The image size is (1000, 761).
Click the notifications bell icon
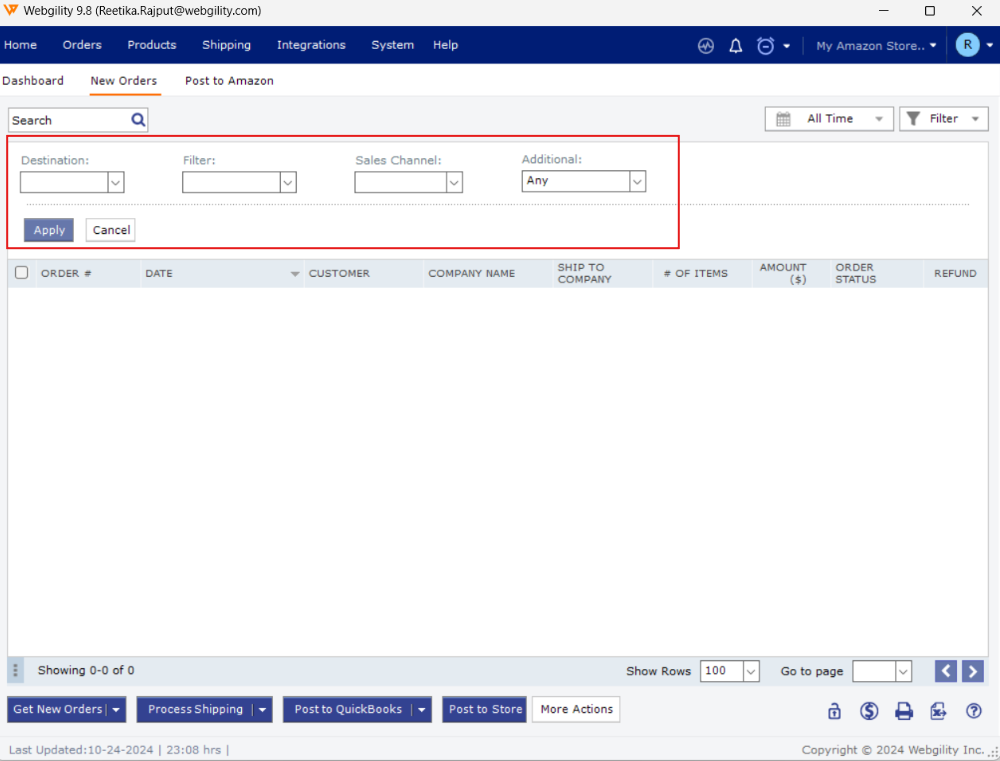click(x=735, y=45)
